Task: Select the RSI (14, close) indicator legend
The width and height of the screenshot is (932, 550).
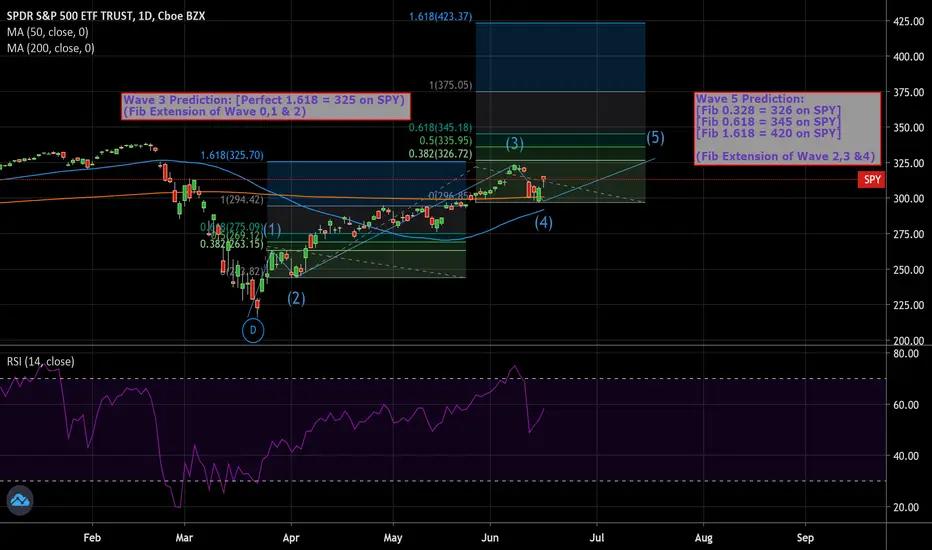Action: tap(40, 362)
